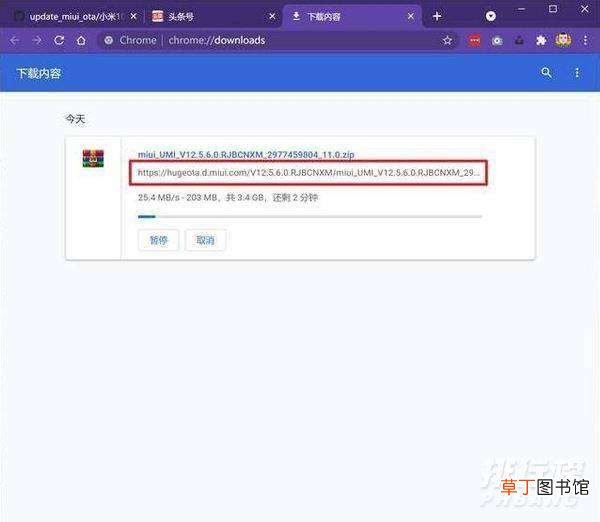Click the download progress bar
This screenshot has height=522, width=600.
[x=310, y=217]
